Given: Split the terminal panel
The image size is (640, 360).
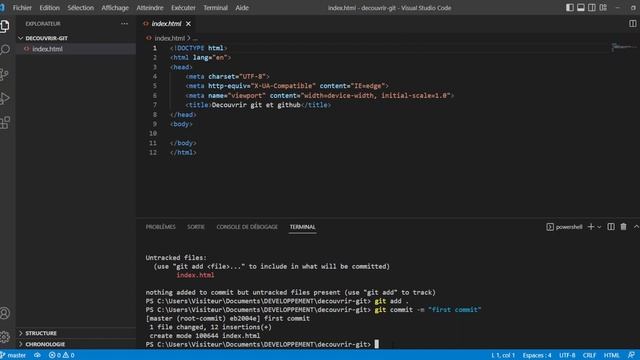Looking at the screenshot, I should [611, 227].
